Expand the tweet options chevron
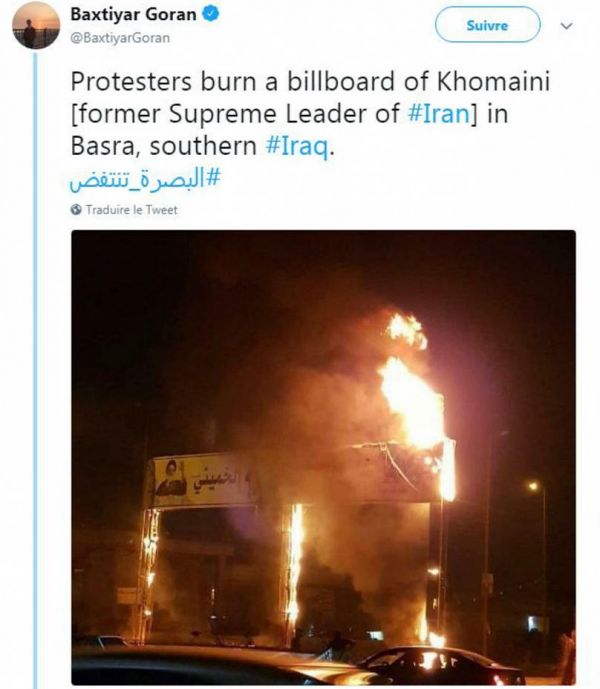The height and width of the screenshot is (689, 600). coord(566,25)
